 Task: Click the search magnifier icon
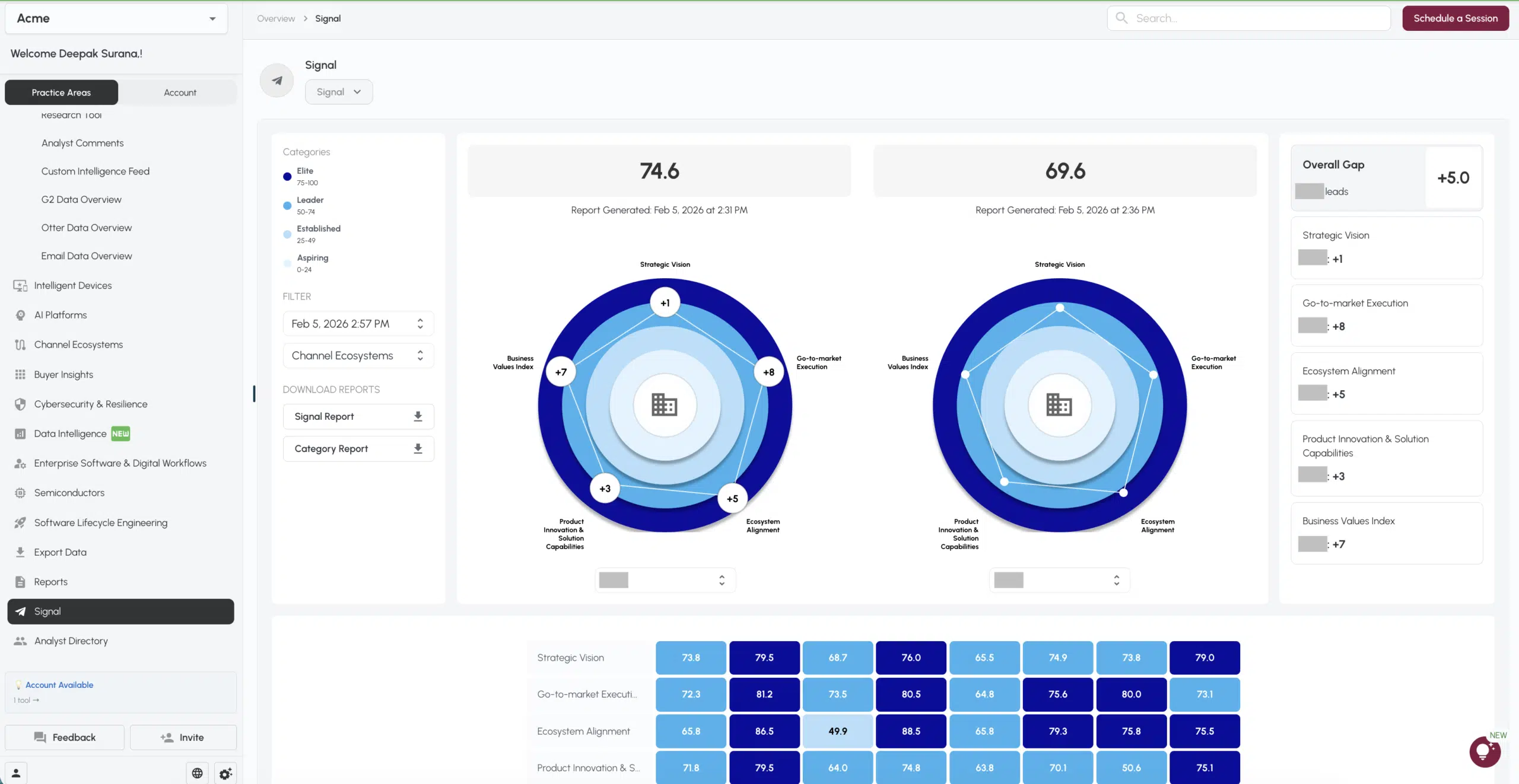click(1121, 18)
